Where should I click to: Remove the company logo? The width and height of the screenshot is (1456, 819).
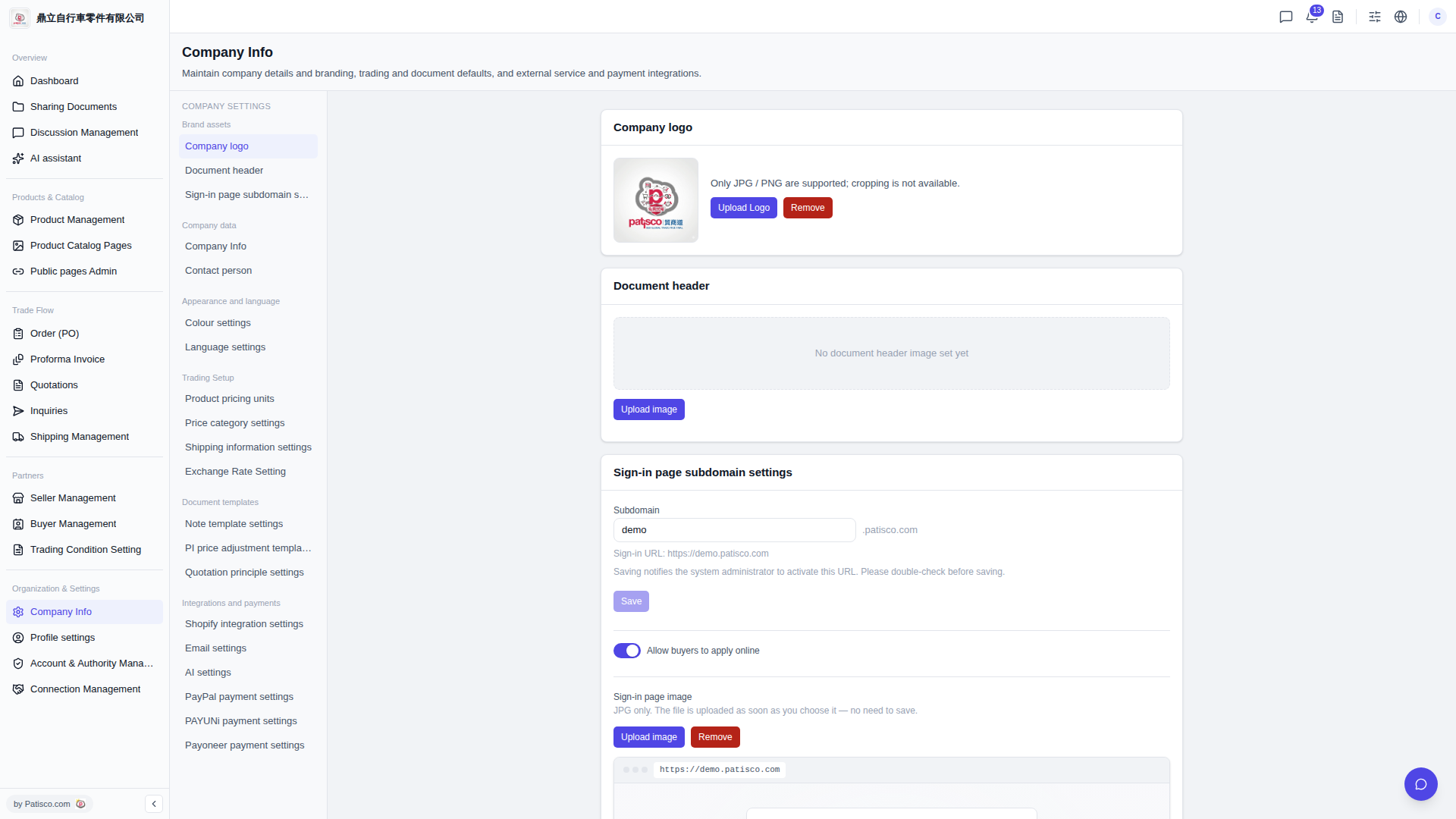tap(808, 208)
